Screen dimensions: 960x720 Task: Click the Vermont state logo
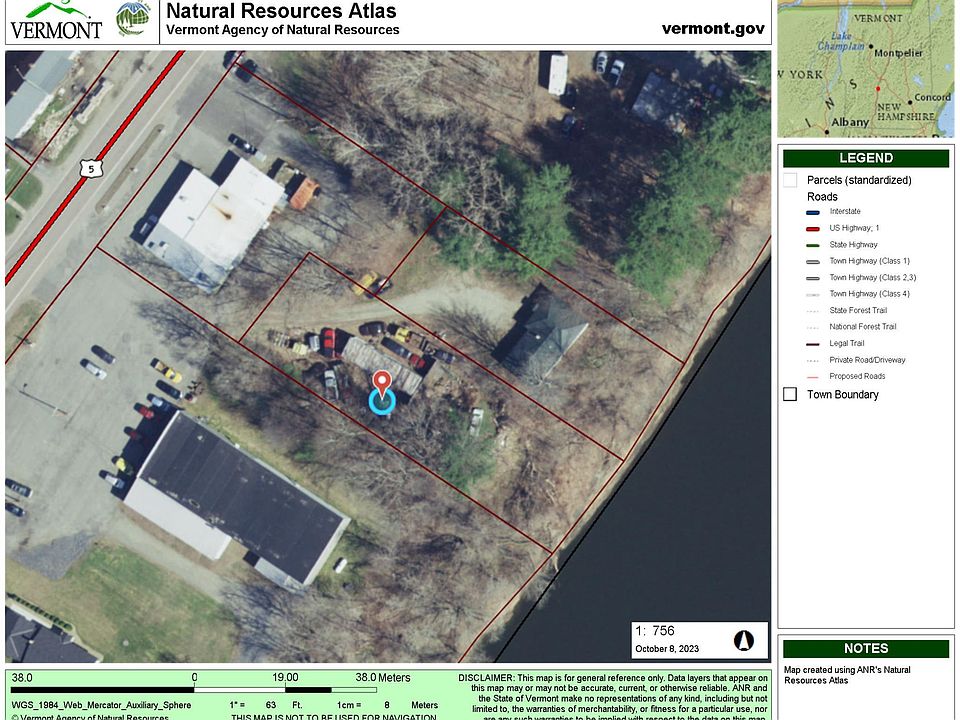pos(56,21)
